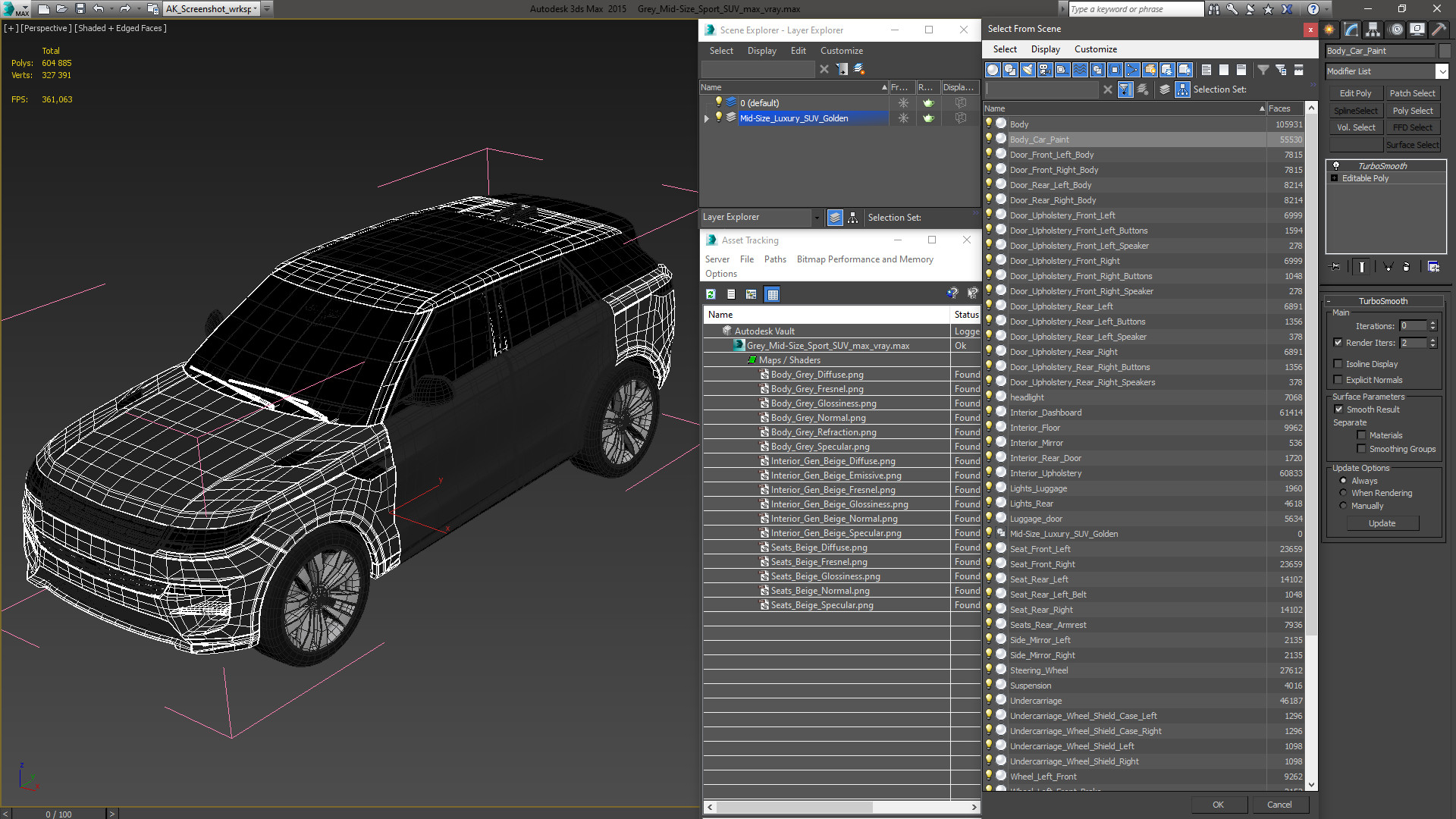This screenshot has height=819, width=1456.
Task: Open the Utilities hammer tab
Action: [x=1439, y=30]
